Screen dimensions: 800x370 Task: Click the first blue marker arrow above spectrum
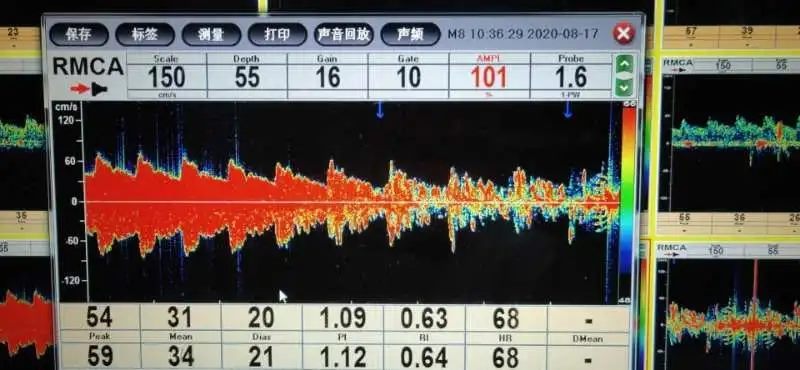tap(380, 110)
